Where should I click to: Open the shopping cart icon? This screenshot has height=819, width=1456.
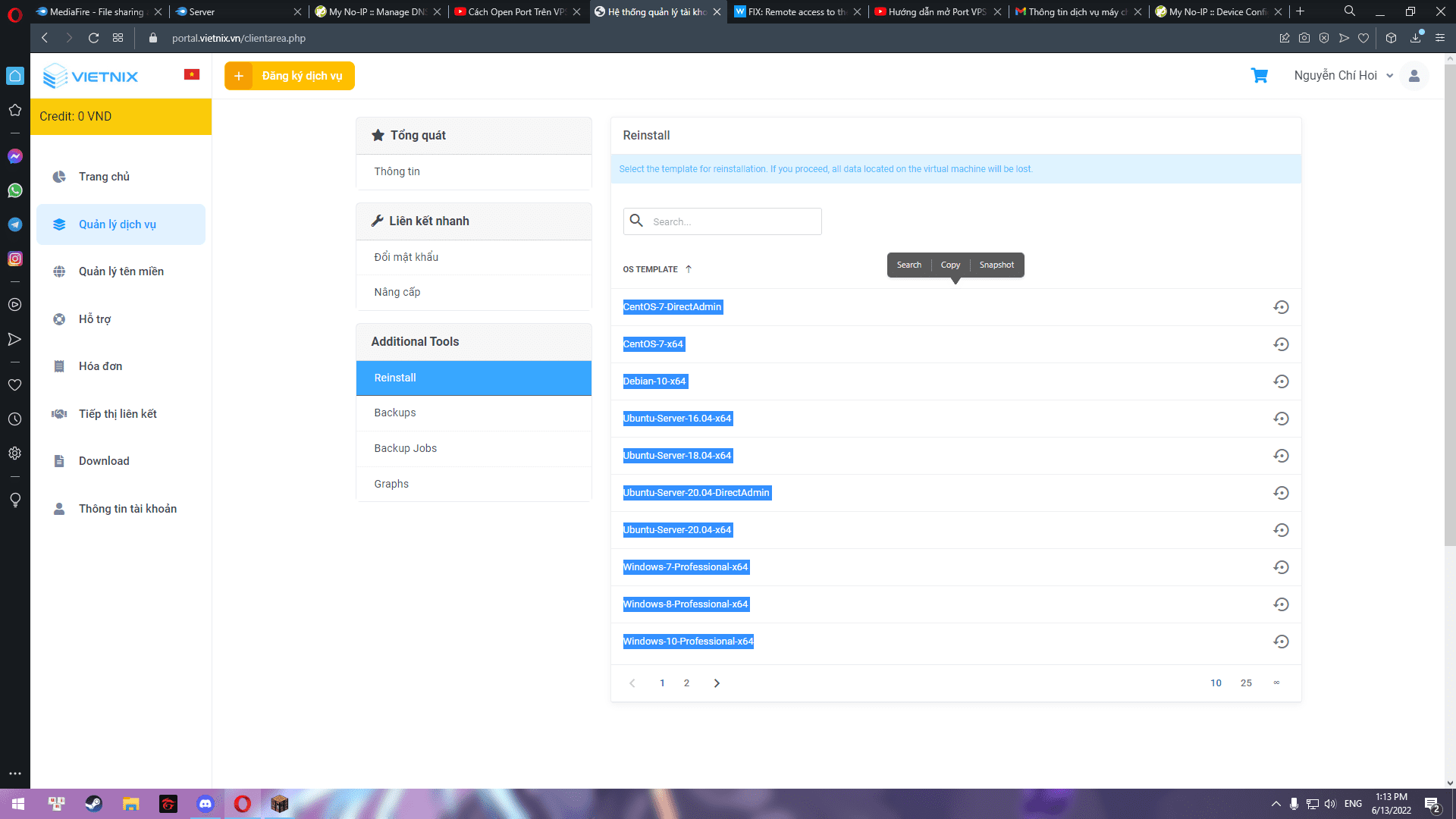pos(1259,76)
